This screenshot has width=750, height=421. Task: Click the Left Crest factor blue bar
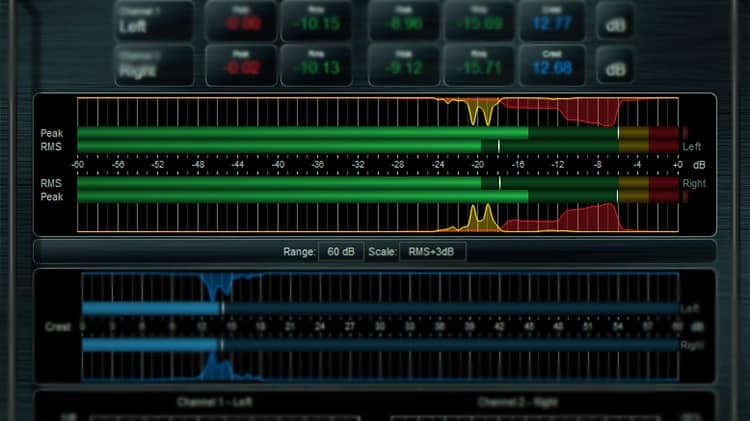click(x=380, y=309)
